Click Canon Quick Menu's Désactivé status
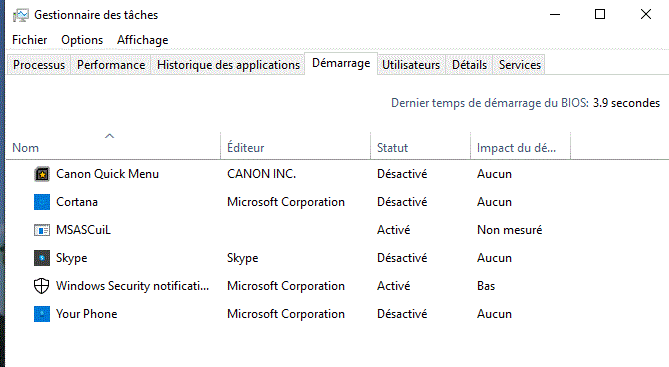 click(x=402, y=174)
